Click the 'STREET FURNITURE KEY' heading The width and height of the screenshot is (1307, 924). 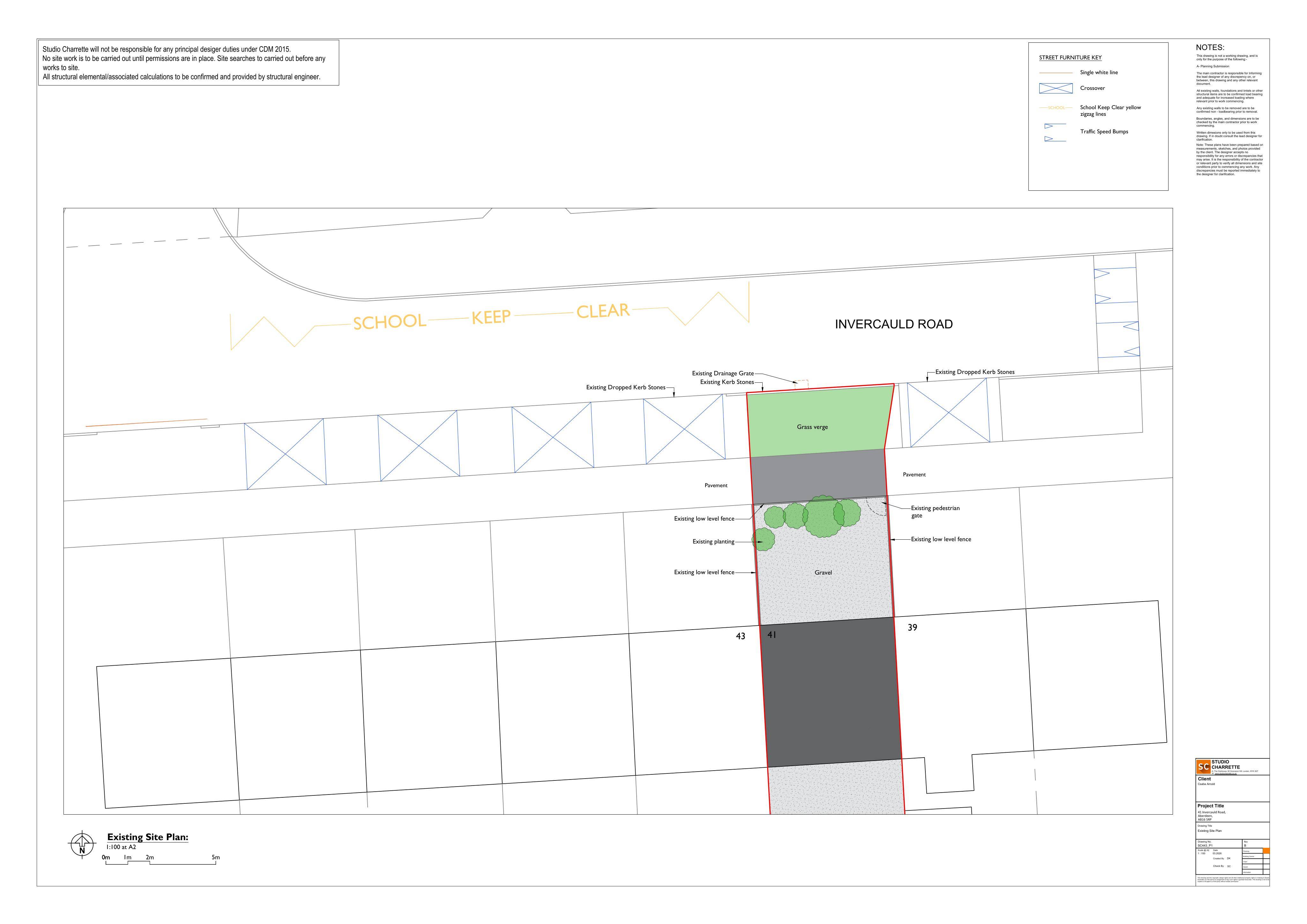coord(1070,57)
